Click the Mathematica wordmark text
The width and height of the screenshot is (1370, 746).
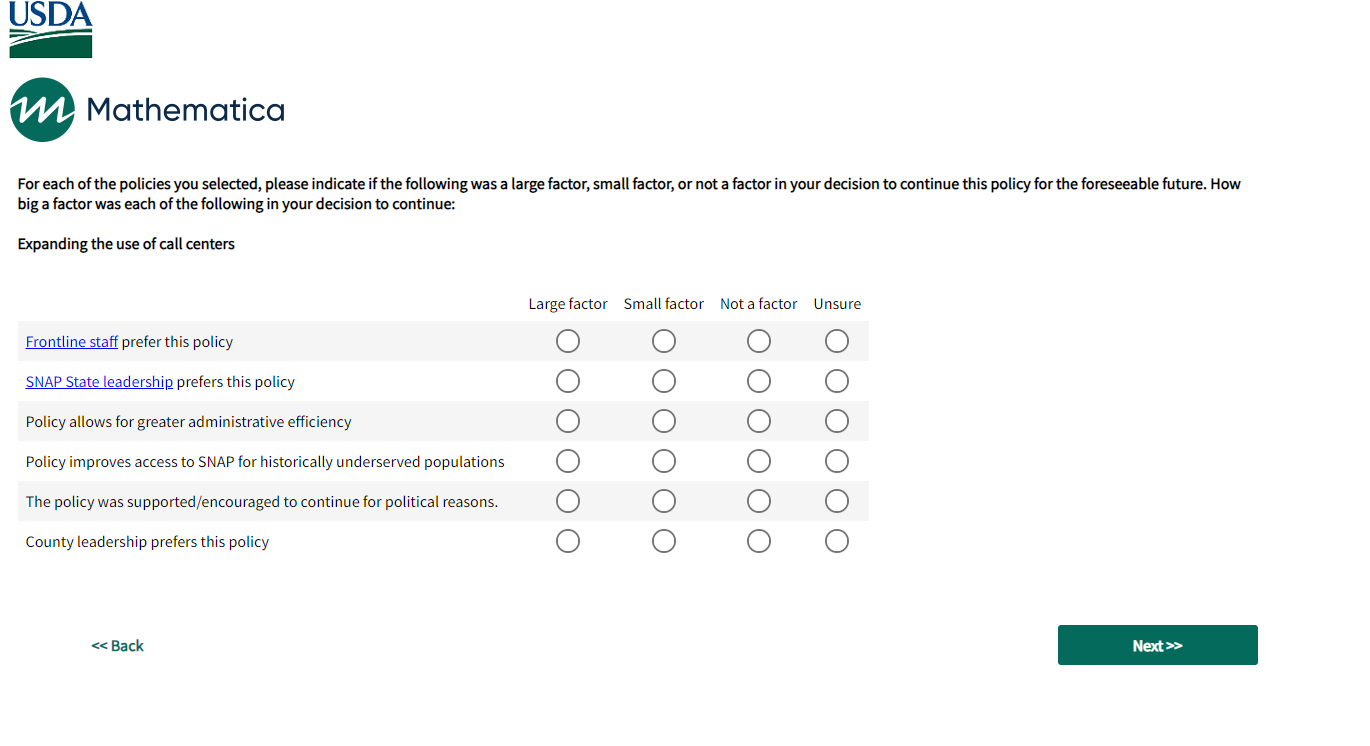coord(186,110)
